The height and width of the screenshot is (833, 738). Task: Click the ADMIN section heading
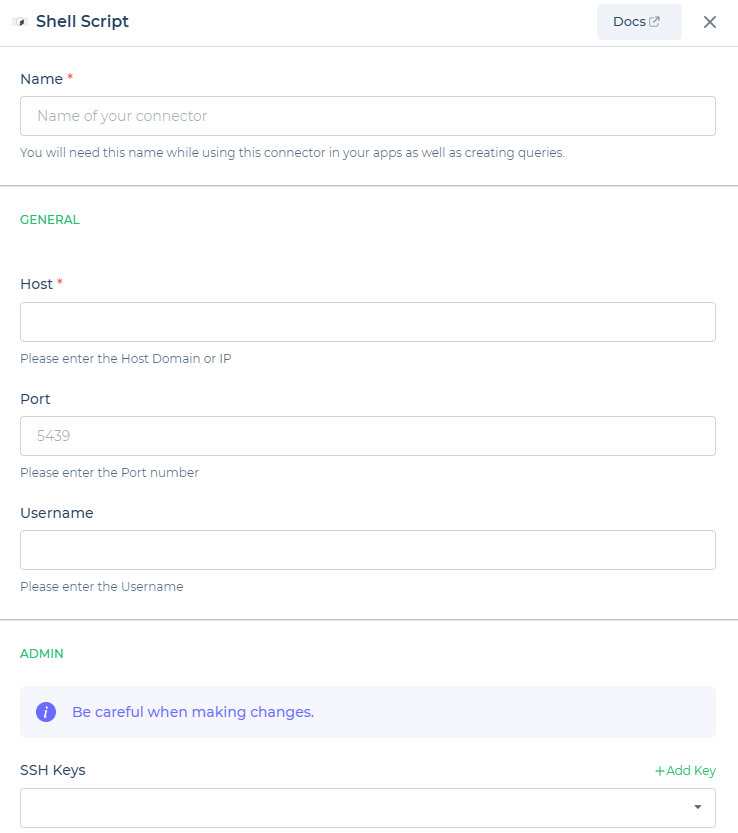pyautogui.click(x=42, y=653)
